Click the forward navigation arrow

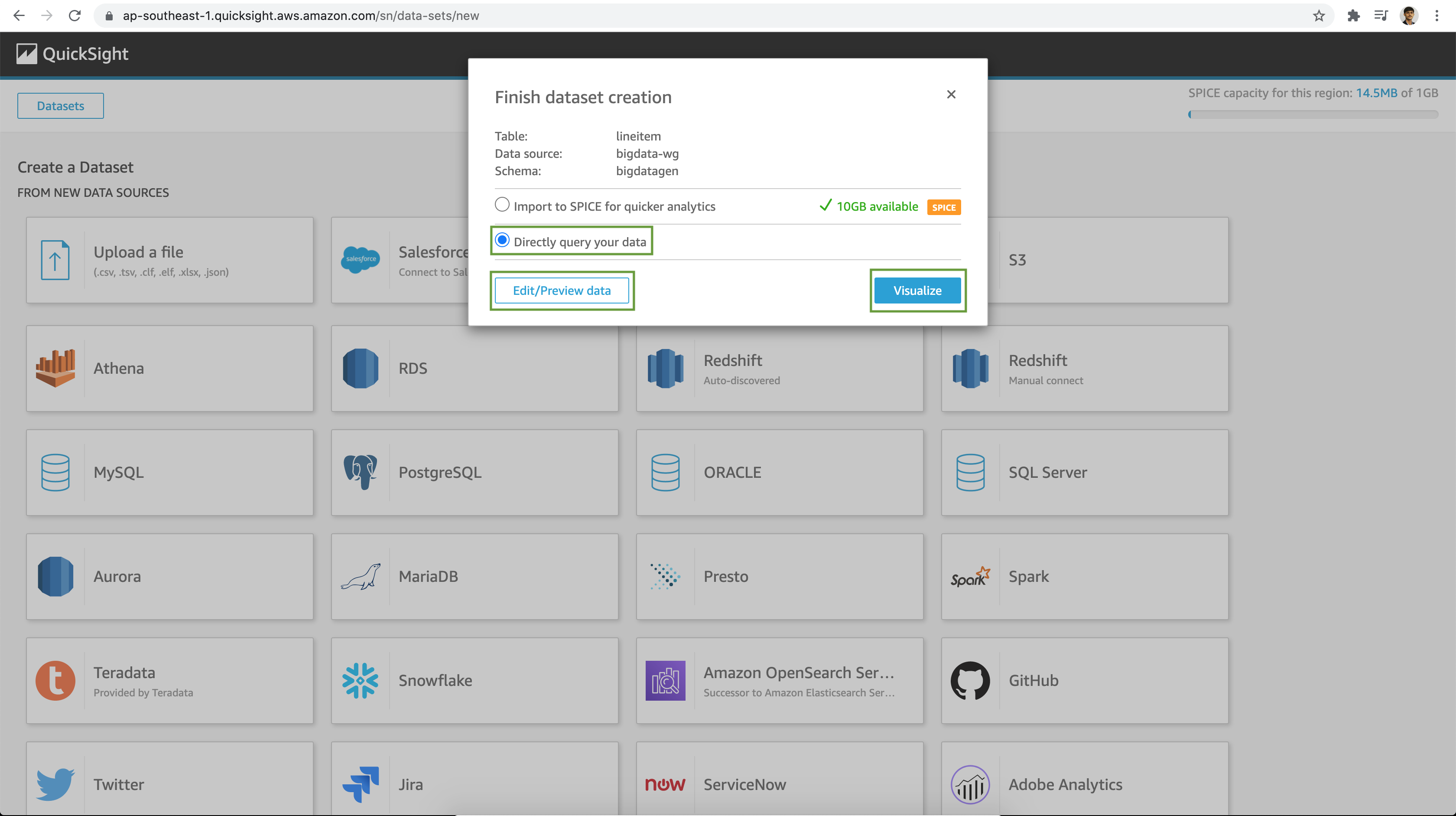(47, 16)
